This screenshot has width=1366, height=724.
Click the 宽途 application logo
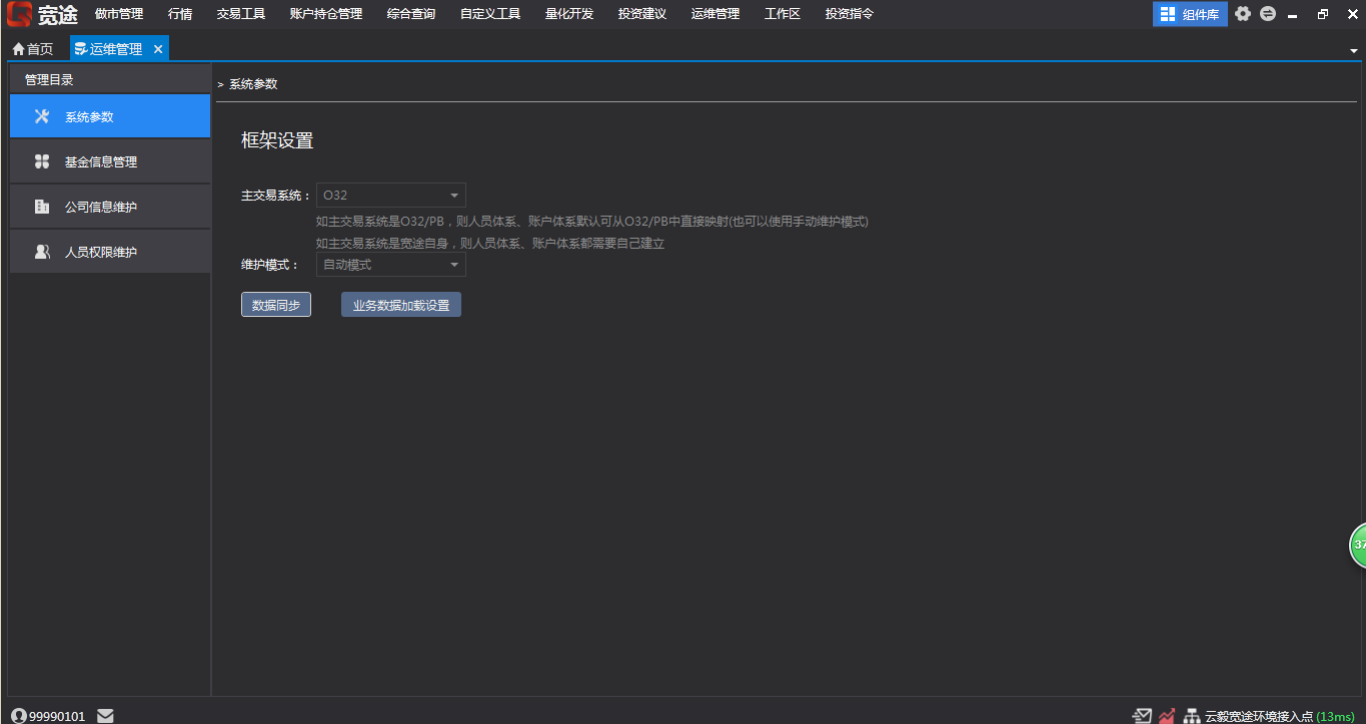[x=43, y=14]
